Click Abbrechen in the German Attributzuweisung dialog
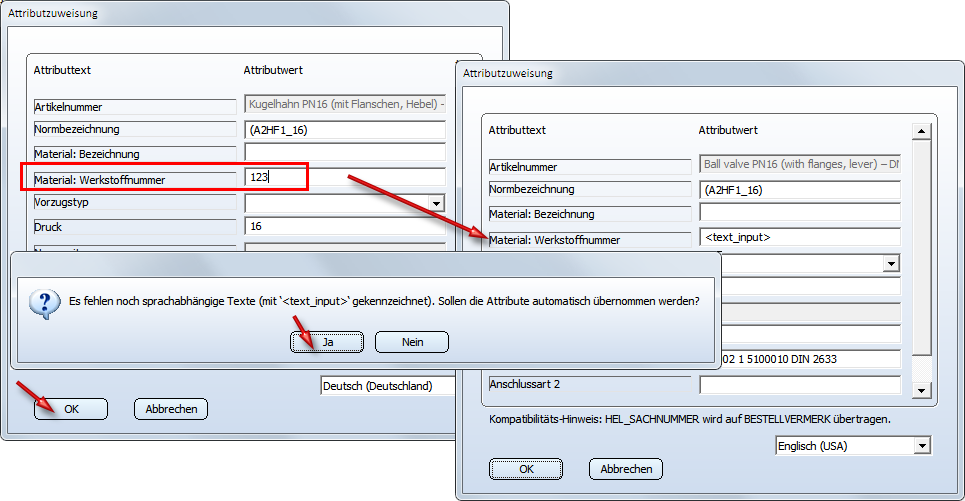 pyautogui.click(x=171, y=409)
